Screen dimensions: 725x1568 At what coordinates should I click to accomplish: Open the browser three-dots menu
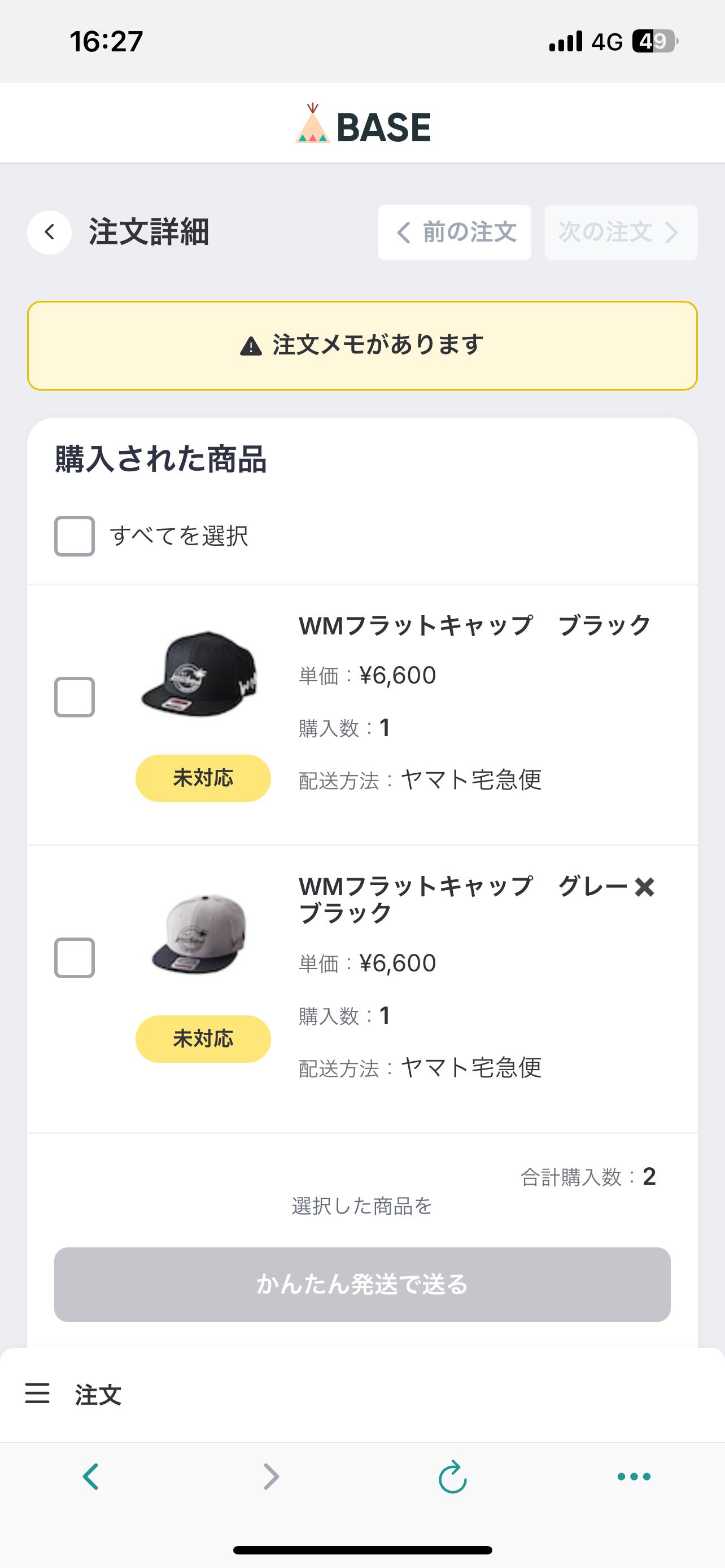[634, 1476]
